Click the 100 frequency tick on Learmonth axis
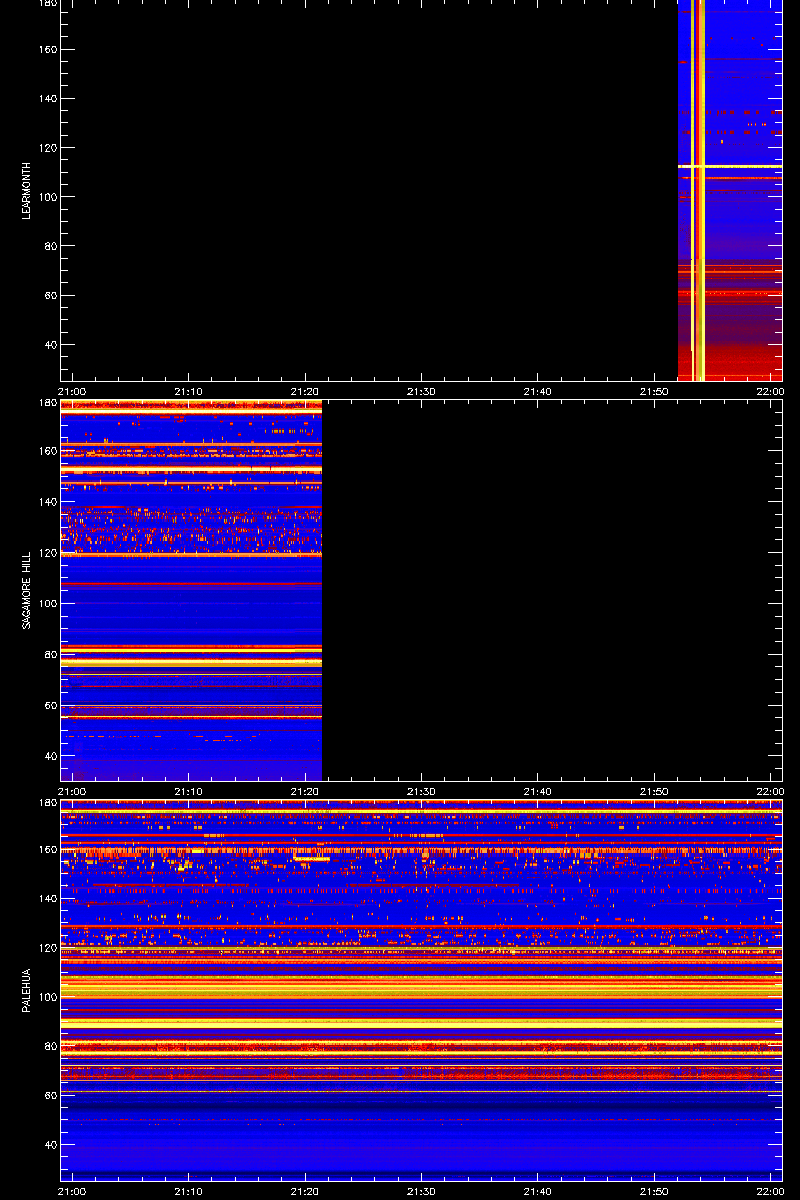This screenshot has height=1200, width=800. click(x=47, y=197)
